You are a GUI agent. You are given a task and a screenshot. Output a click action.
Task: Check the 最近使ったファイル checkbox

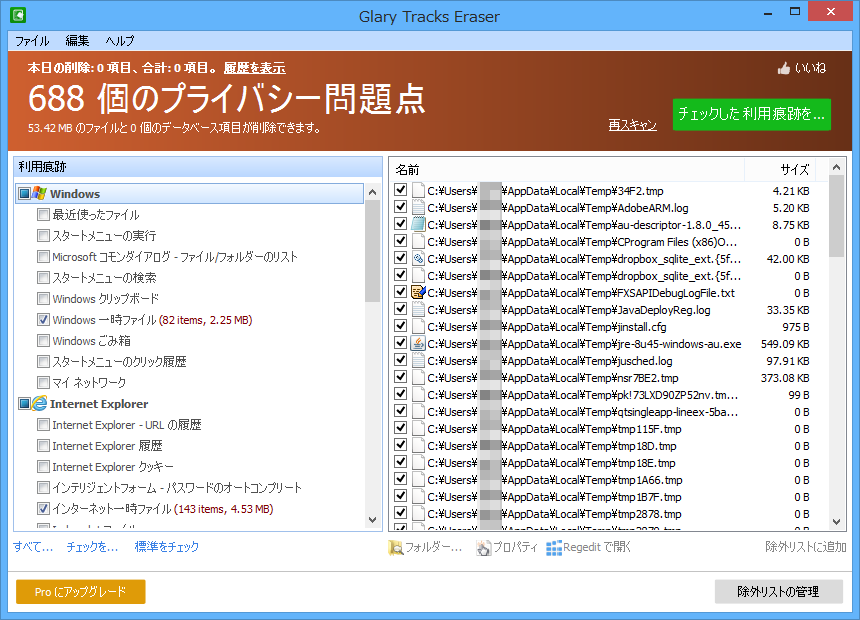tap(43, 215)
